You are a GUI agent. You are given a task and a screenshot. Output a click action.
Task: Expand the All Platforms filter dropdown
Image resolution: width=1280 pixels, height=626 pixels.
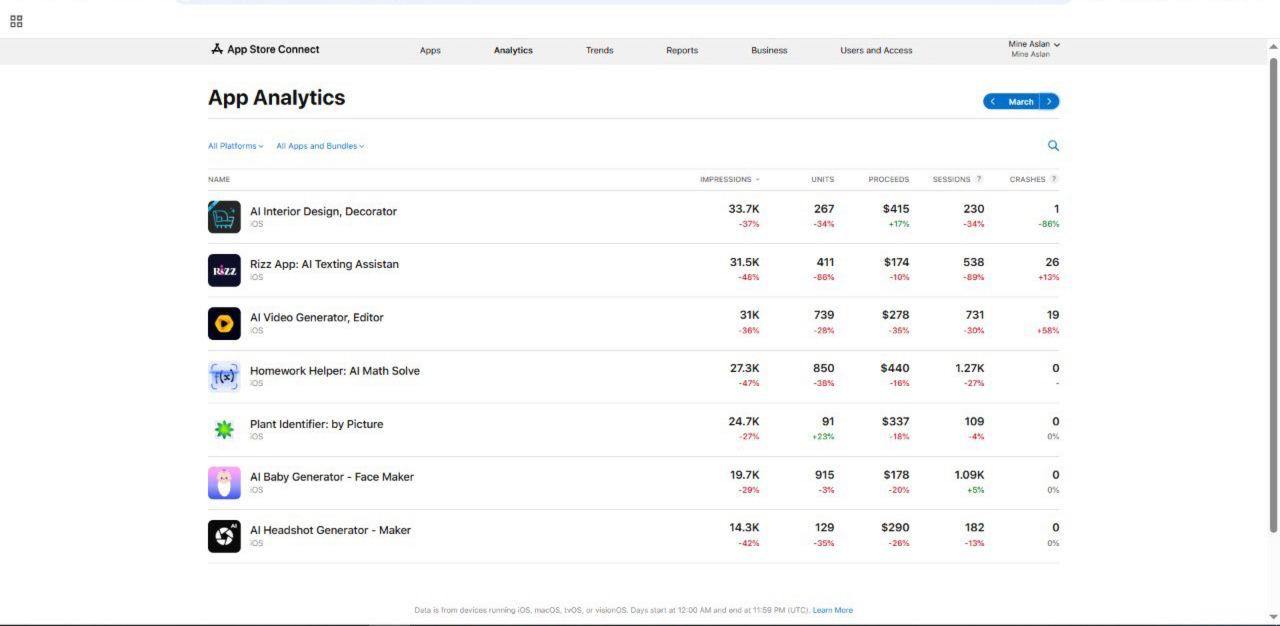pyautogui.click(x=235, y=146)
